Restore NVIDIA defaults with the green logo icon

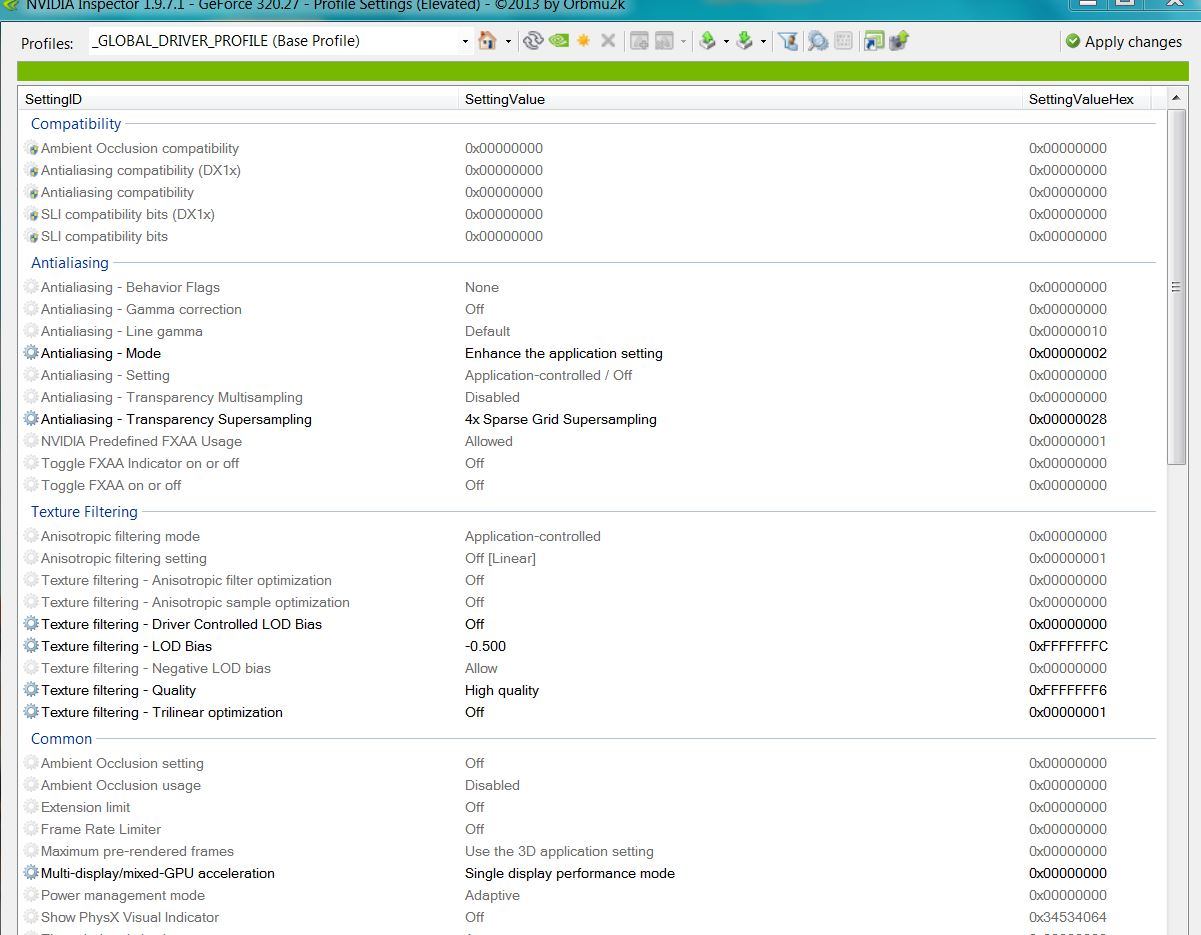click(x=559, y=41)
